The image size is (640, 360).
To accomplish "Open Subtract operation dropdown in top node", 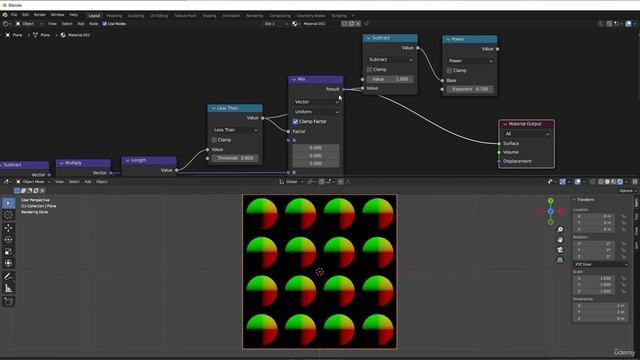I will tap(390, 60).
